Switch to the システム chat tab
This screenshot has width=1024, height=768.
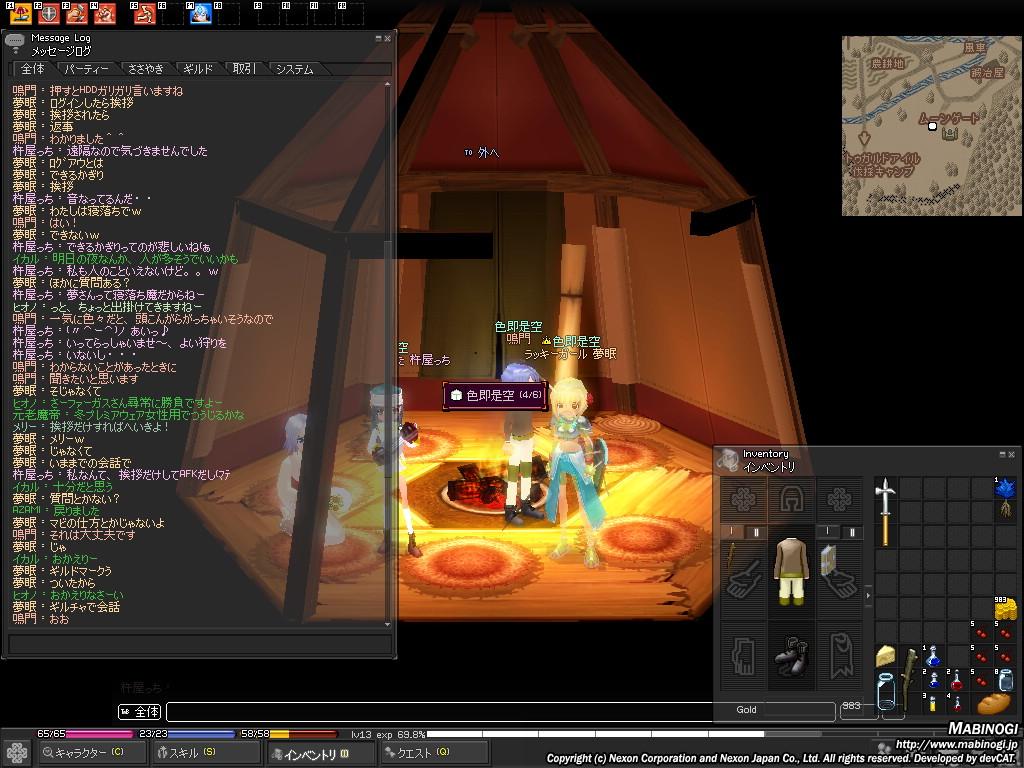coord(295,69)
